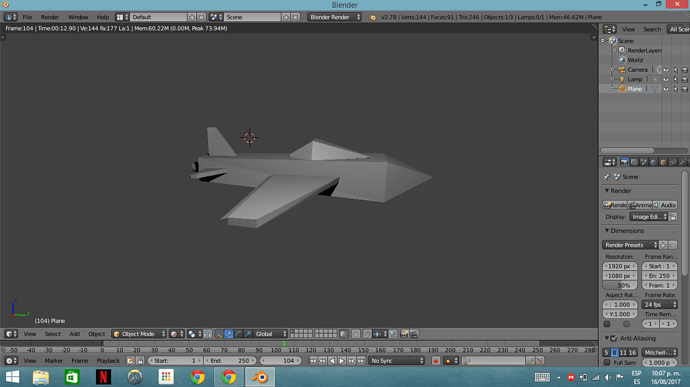Click the End frame 250 field
The image size is (690, 387).
pyautogui.click(x=229, y=361)
